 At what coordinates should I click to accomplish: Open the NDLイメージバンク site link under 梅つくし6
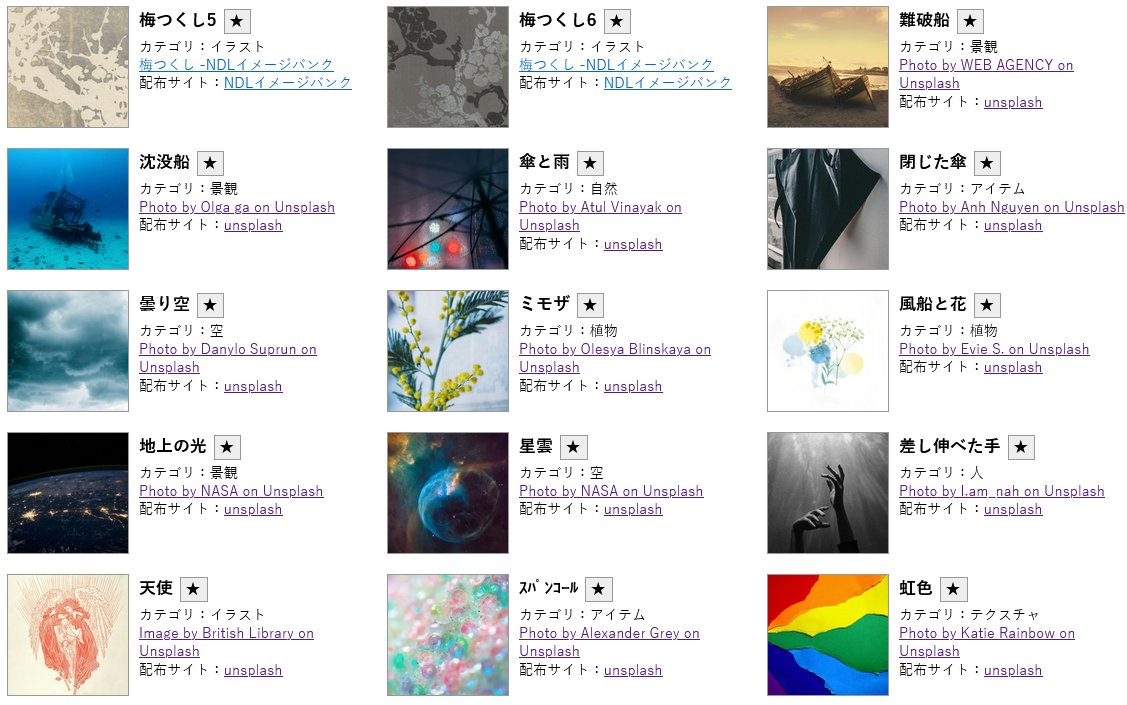pyautogui.click(x=668, y=83)
